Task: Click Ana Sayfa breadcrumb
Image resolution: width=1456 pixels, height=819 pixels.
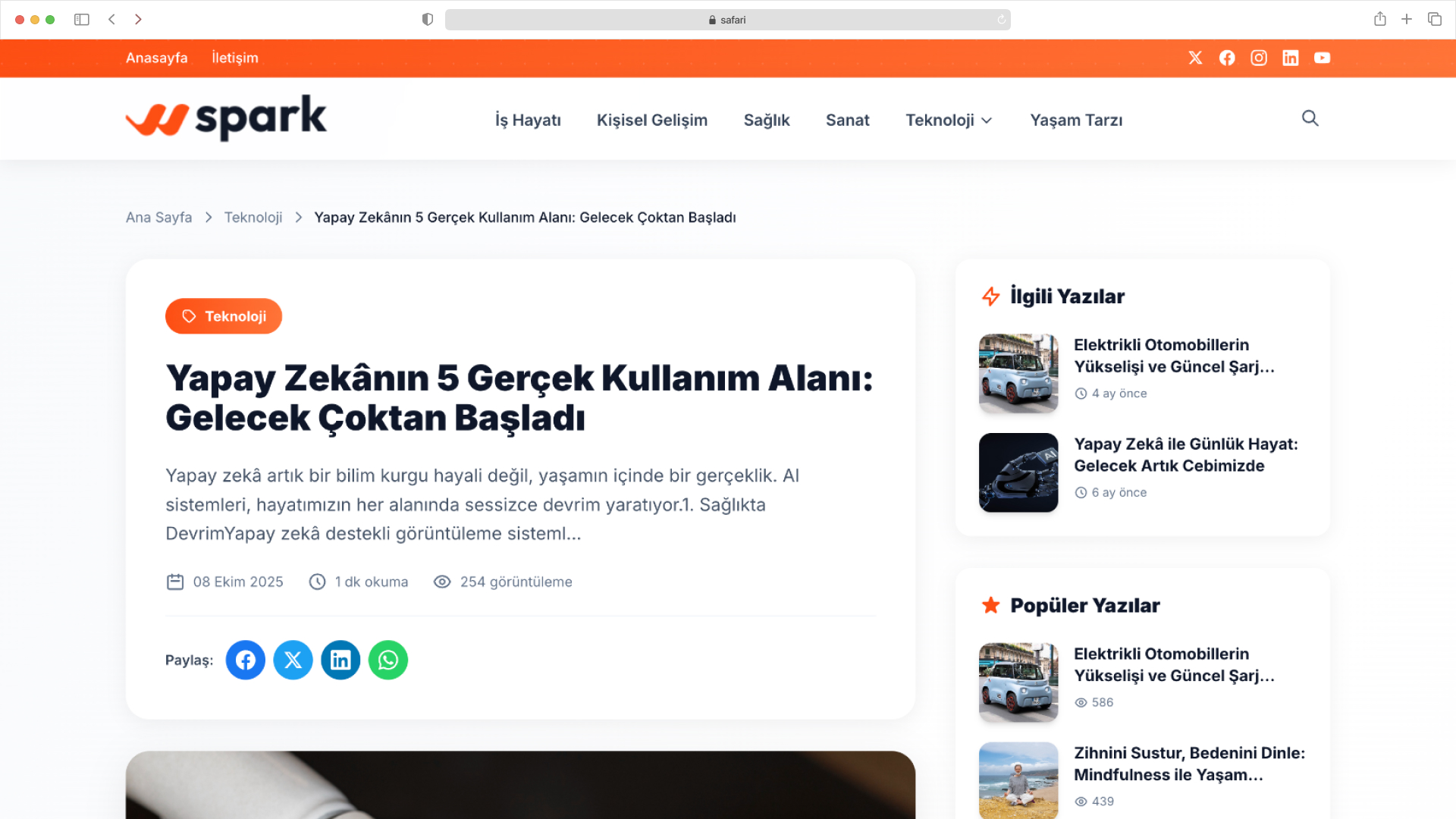Action: [x=158, y=218]
